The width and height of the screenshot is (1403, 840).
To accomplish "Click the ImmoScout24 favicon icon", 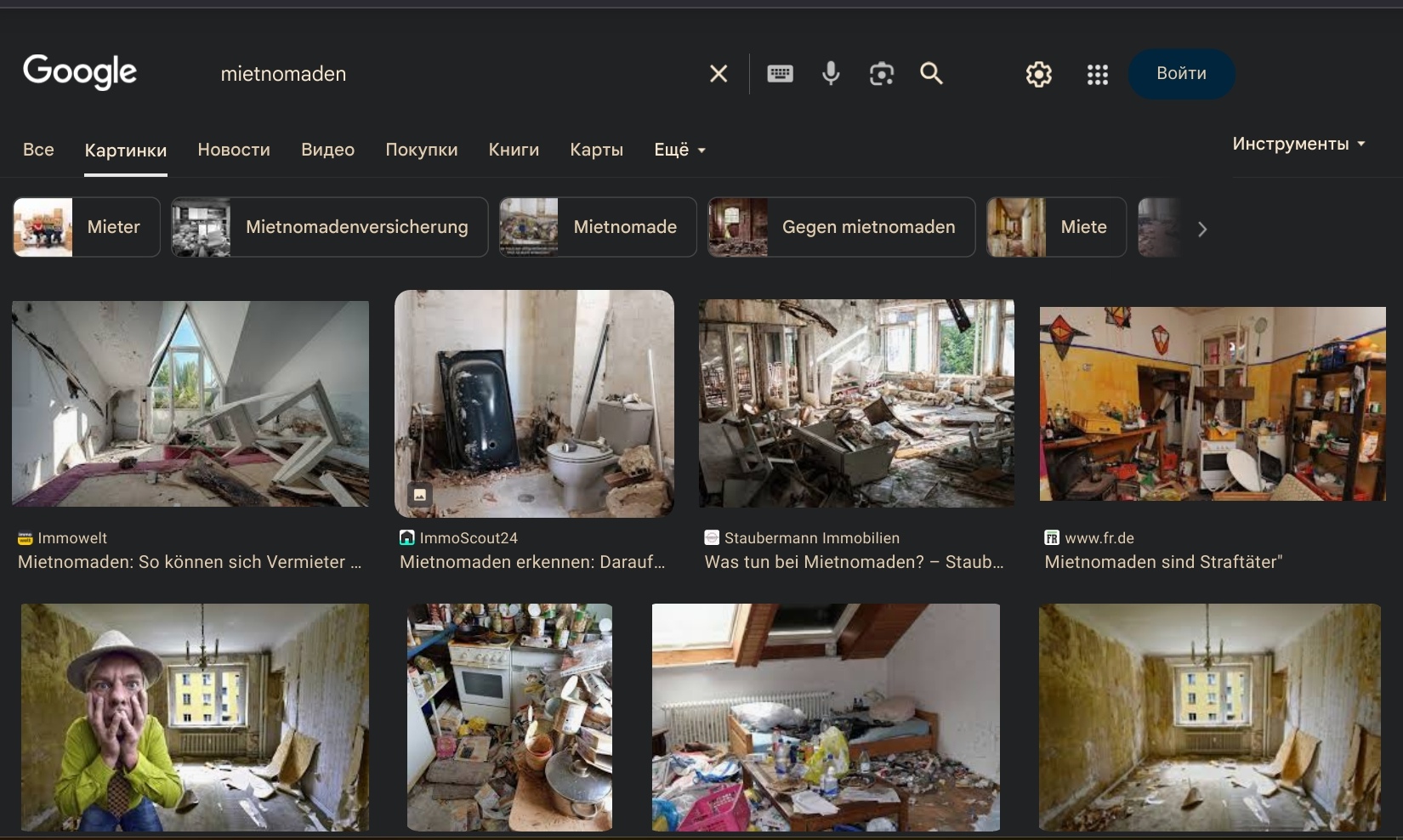I will 407,538.
